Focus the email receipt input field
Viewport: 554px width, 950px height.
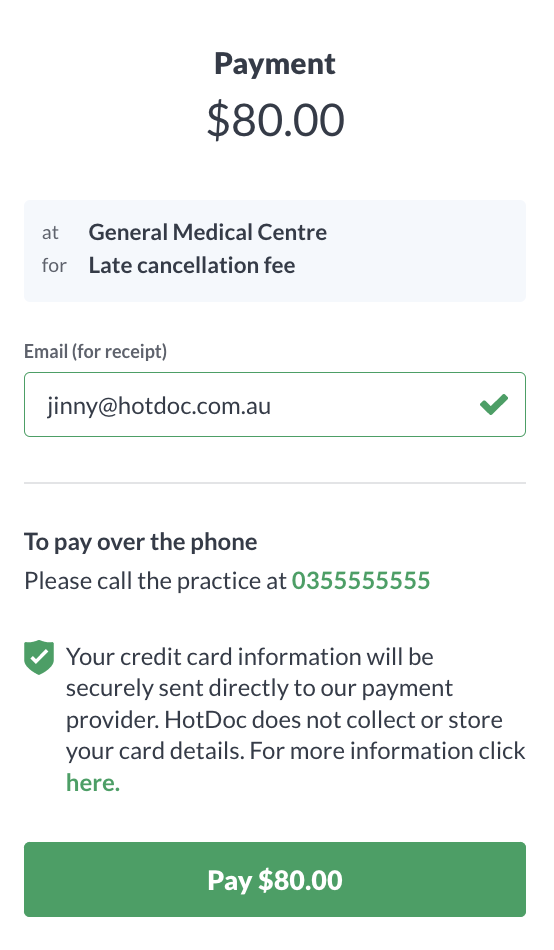tap(275, 404)
